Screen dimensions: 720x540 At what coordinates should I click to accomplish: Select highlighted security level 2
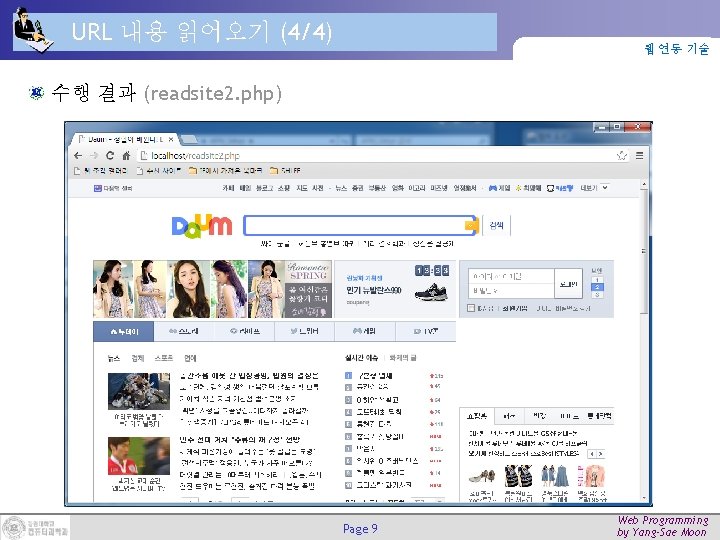pos(597,287)
